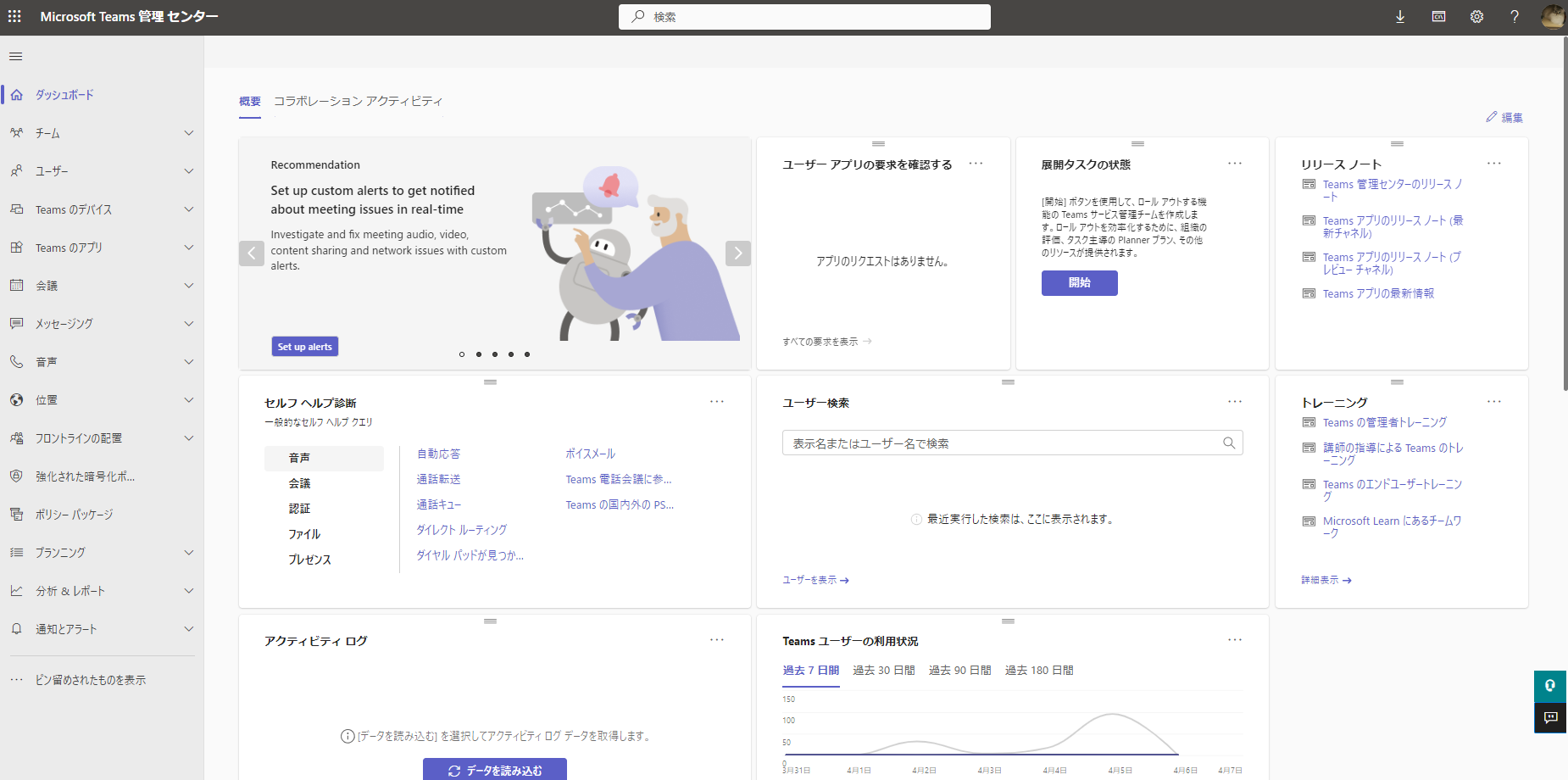Click the データを読み込む button
Screen dimensions: 1568x780
[x=495, y=770]
